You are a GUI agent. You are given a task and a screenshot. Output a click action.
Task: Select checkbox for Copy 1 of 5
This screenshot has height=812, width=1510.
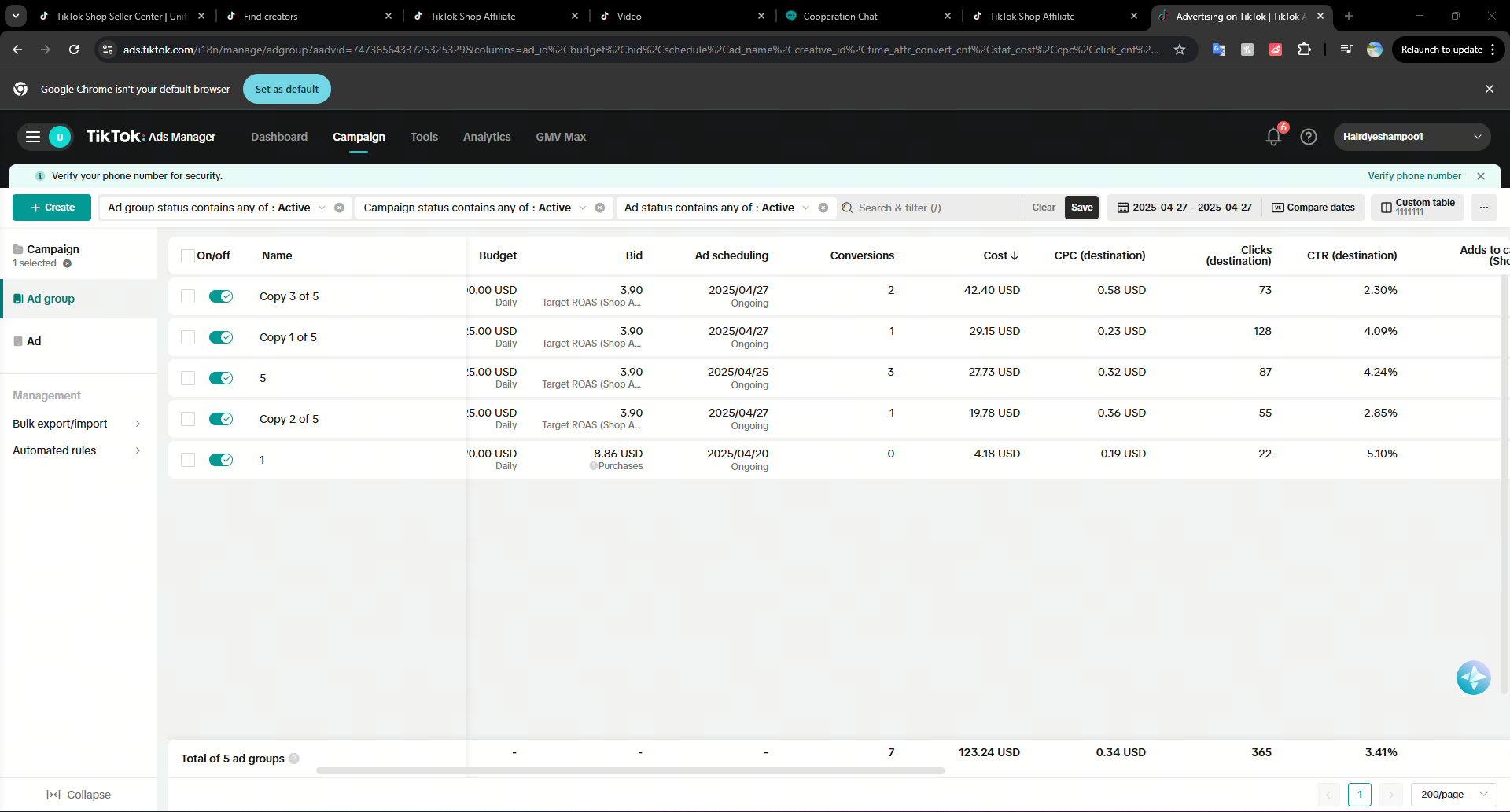(x=187, y=337)
